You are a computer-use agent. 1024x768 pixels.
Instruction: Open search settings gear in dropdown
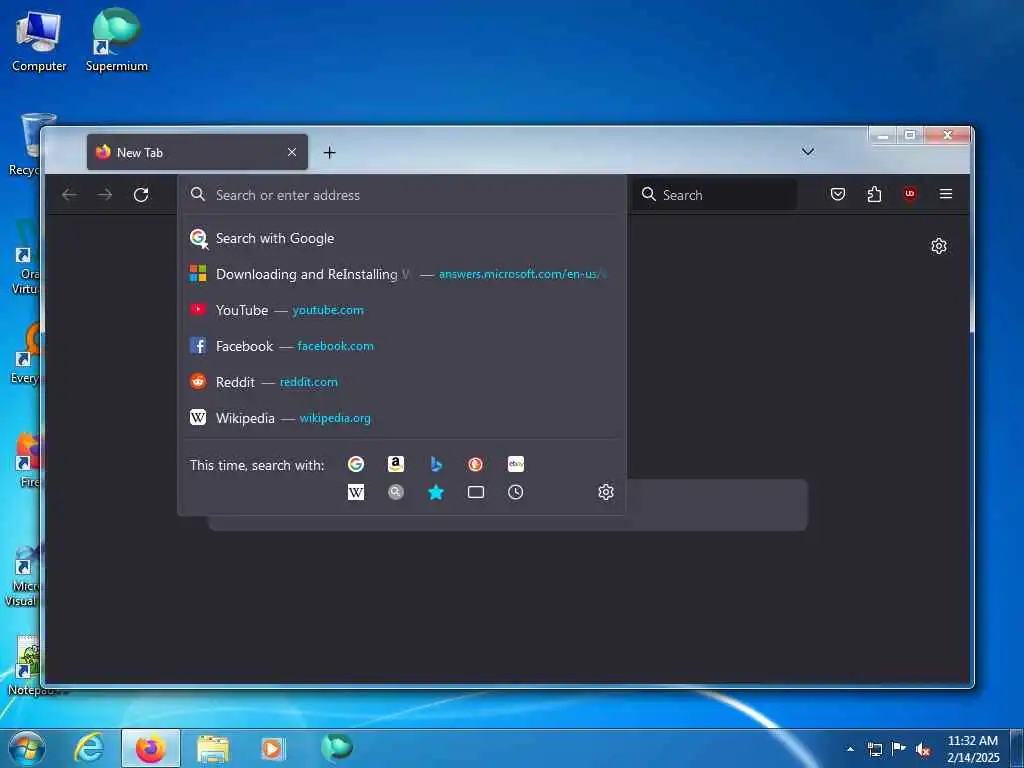coord(606,492)
